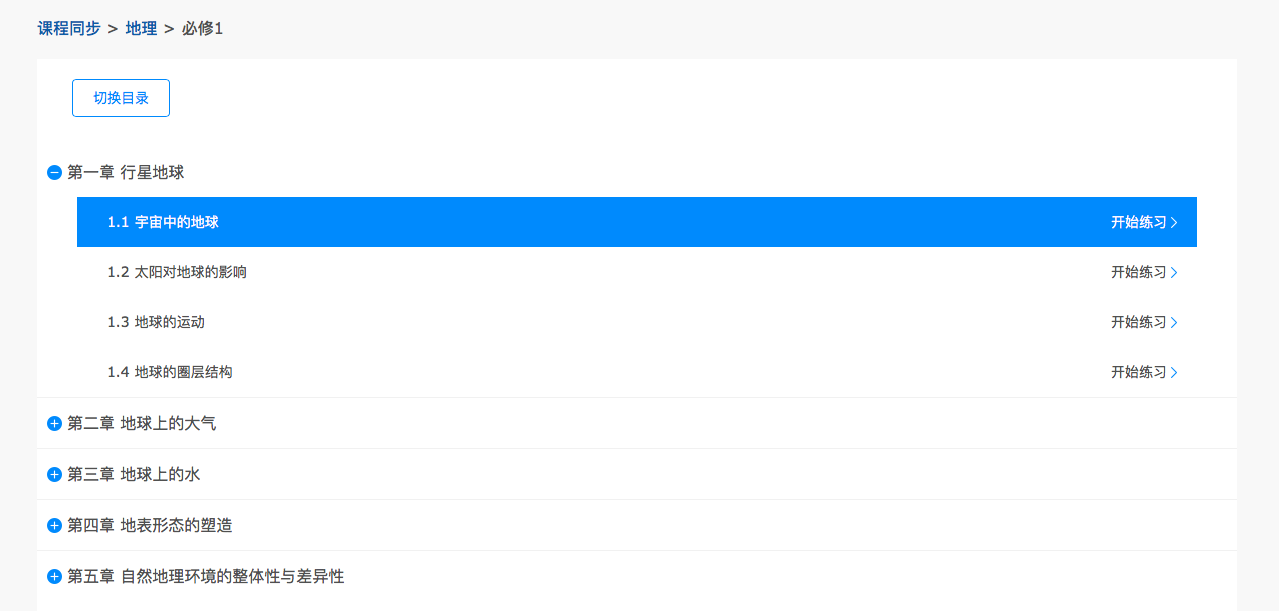Click chevron arrow for section 1.1
Image resolution: width=1279 pixels, height=611 pixels.
pyautogui.click(x=1174, y=223)
